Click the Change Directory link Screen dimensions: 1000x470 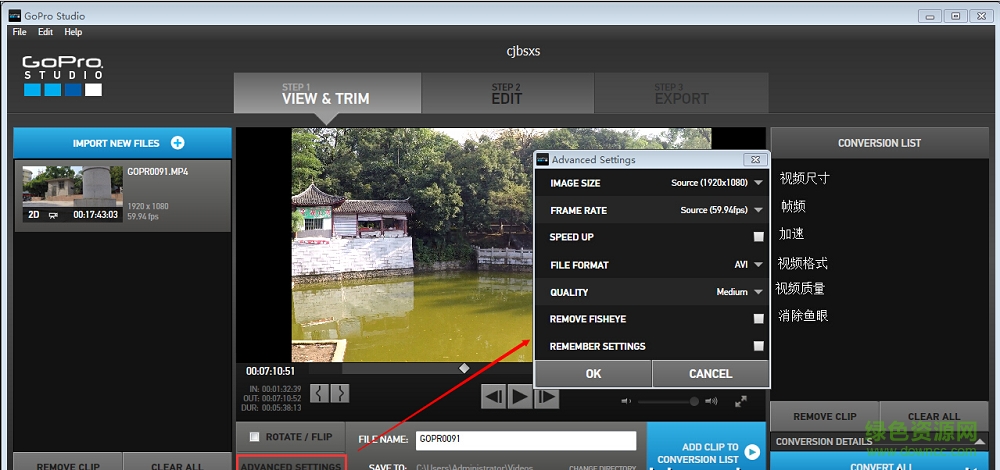[x=602, y=467]
